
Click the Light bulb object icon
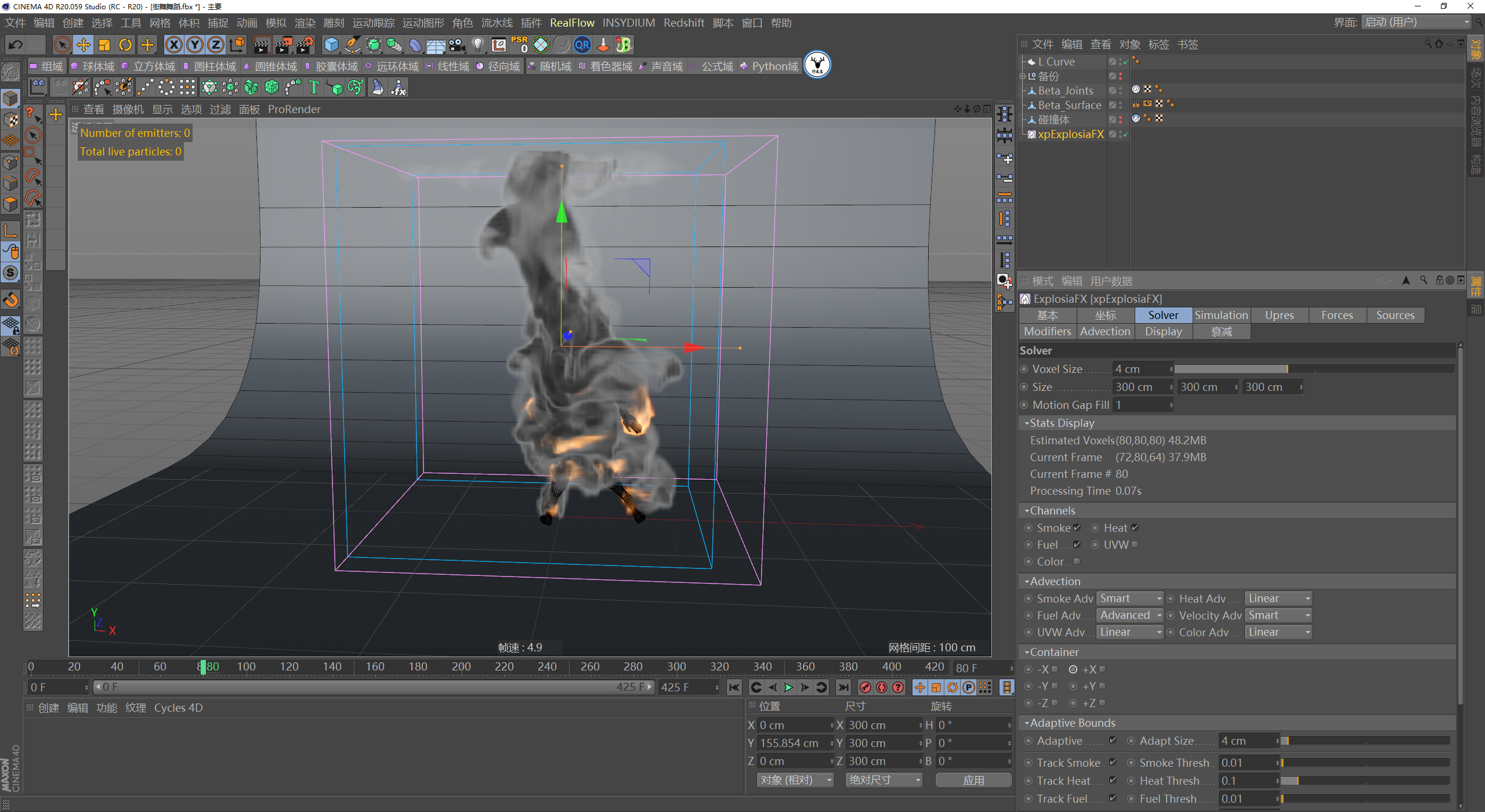pyautogui.click(x=477, y=45)
